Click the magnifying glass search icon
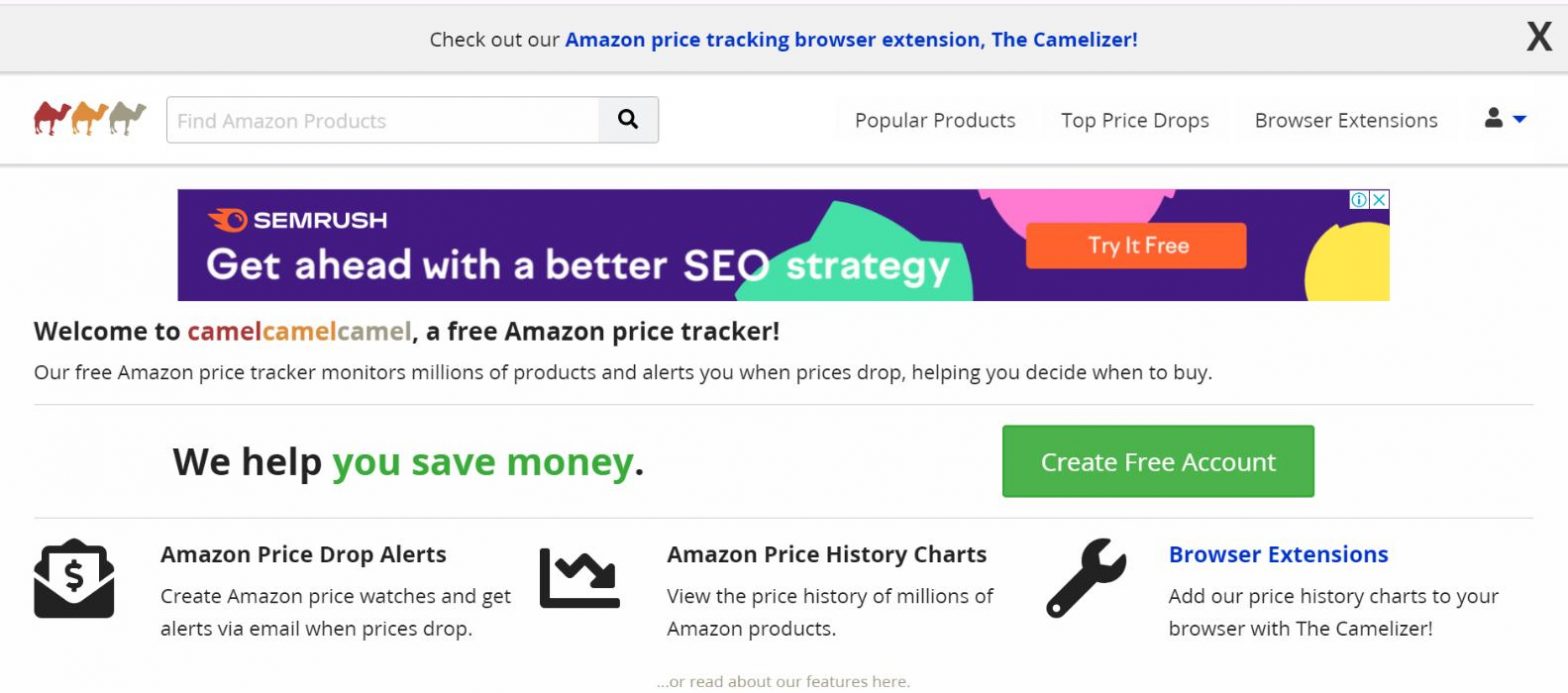 [627, 118]
